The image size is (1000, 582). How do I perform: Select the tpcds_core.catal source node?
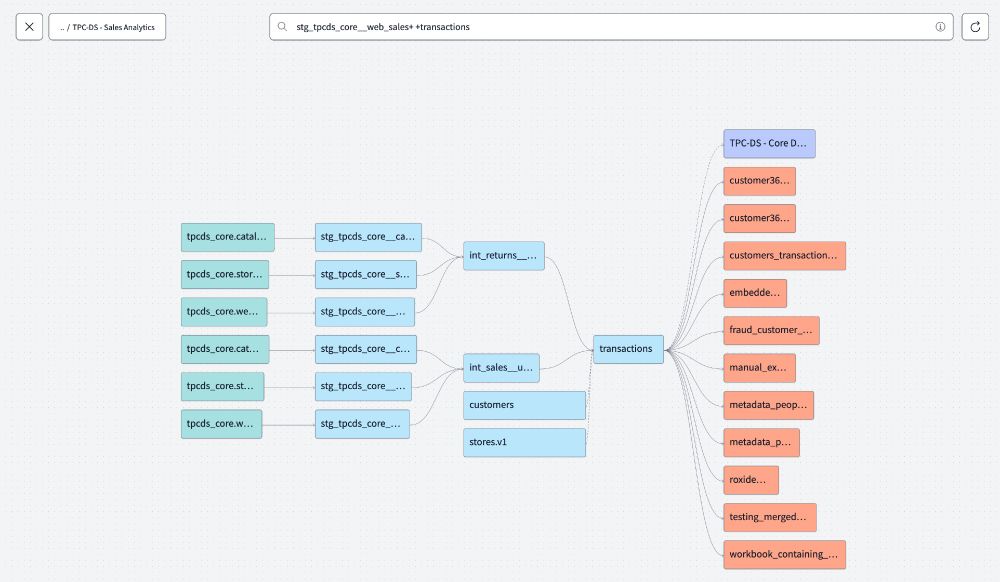coord(225,237)
